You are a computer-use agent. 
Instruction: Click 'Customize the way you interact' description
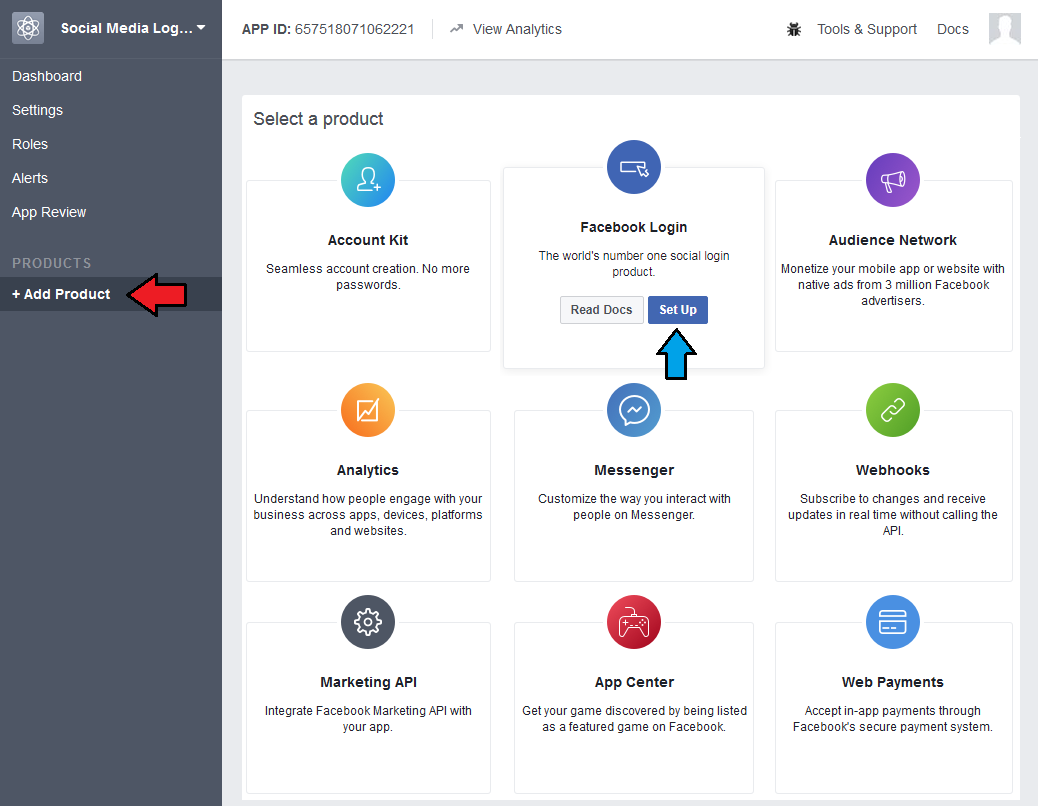[634, 506]
